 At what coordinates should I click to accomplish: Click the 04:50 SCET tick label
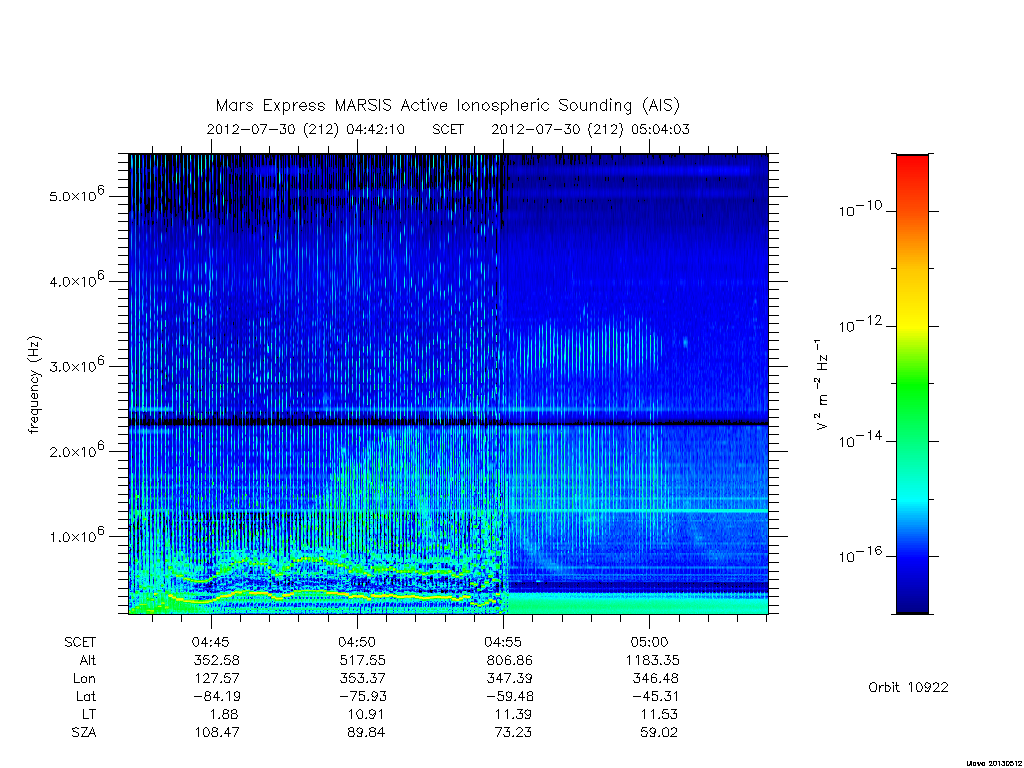357,642
